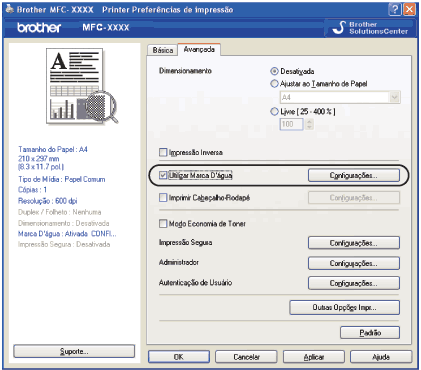Screen dimensions: 421x370
Task: Click the printer icon in the title bar
Action: tap(9, 9)
